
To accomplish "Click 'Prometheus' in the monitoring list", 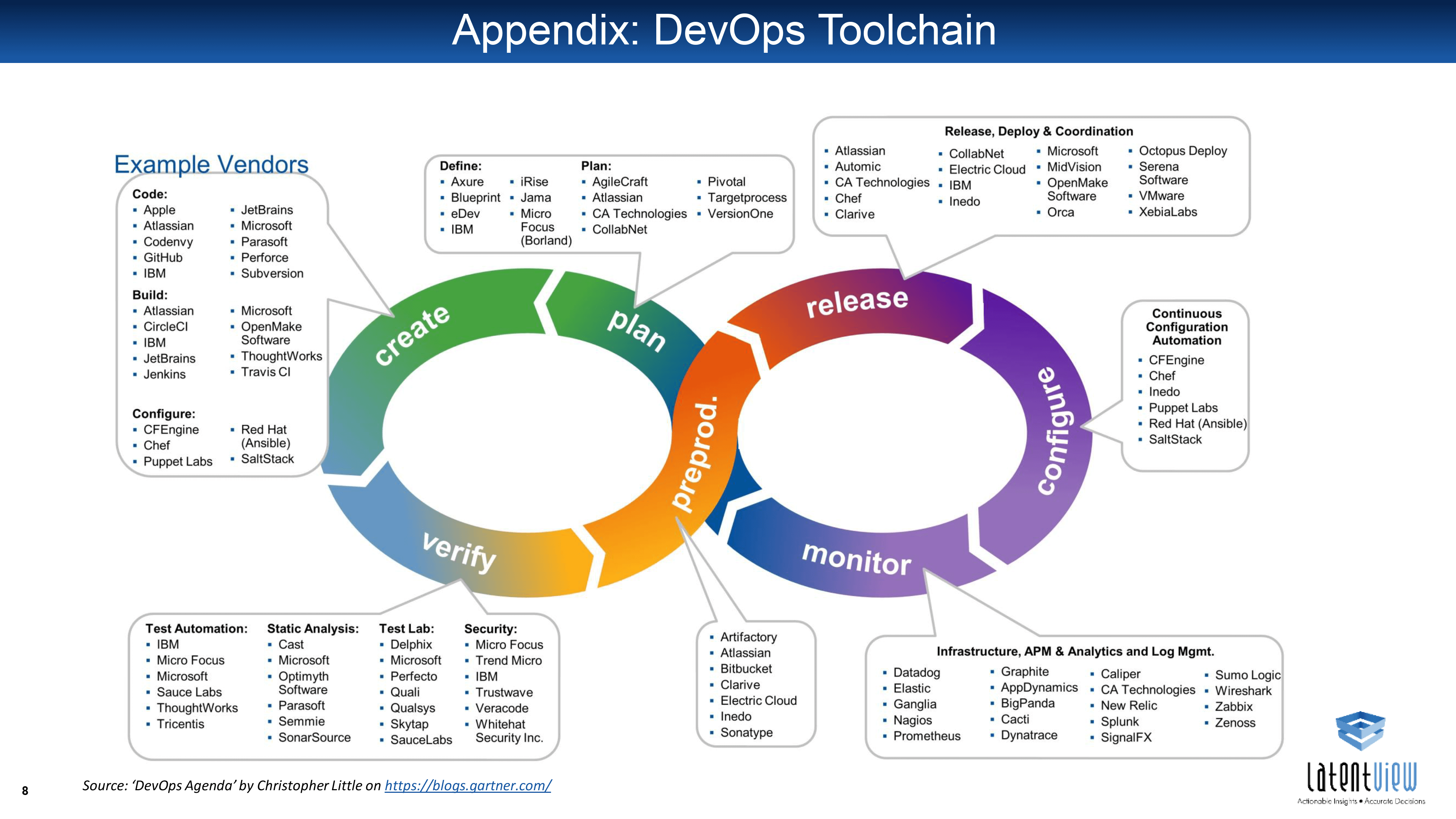I will 927,736.
